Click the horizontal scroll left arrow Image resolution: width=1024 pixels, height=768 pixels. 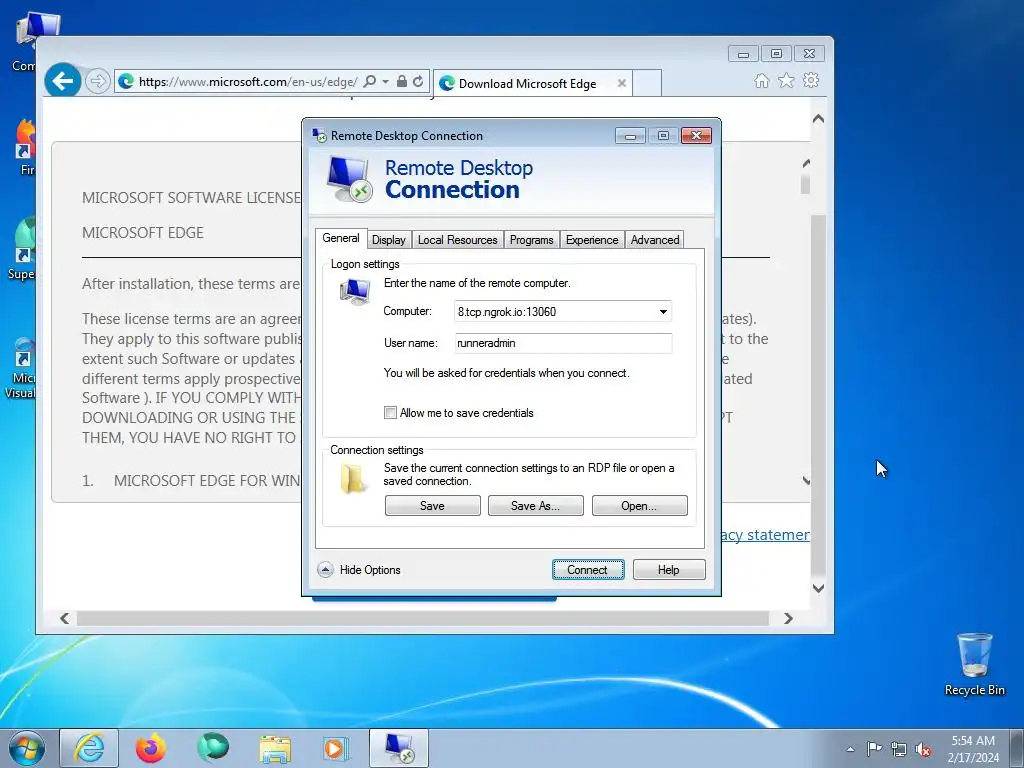coord(65,618)
